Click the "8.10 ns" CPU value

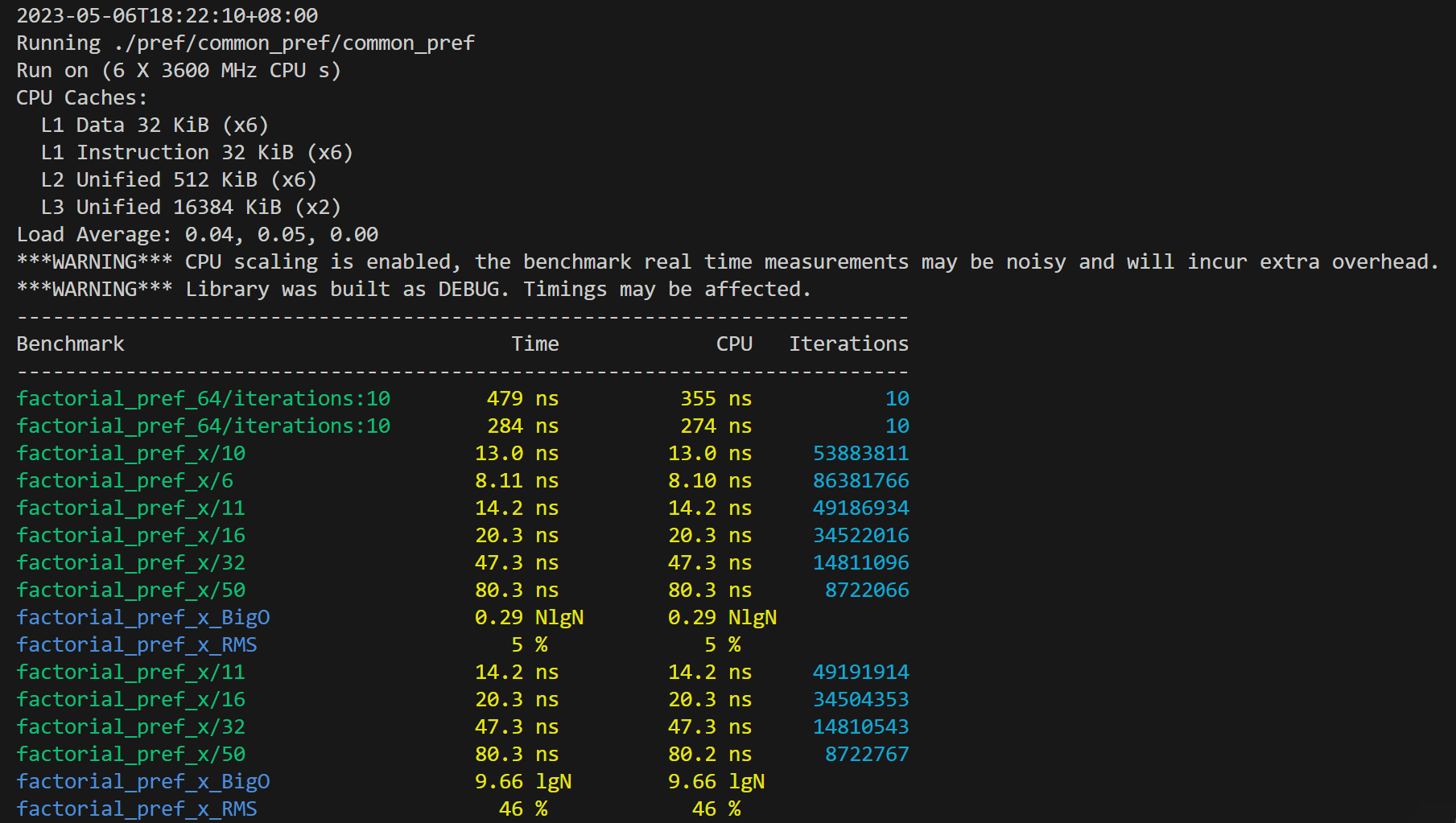pyautogui.click(x=710, y=480)
